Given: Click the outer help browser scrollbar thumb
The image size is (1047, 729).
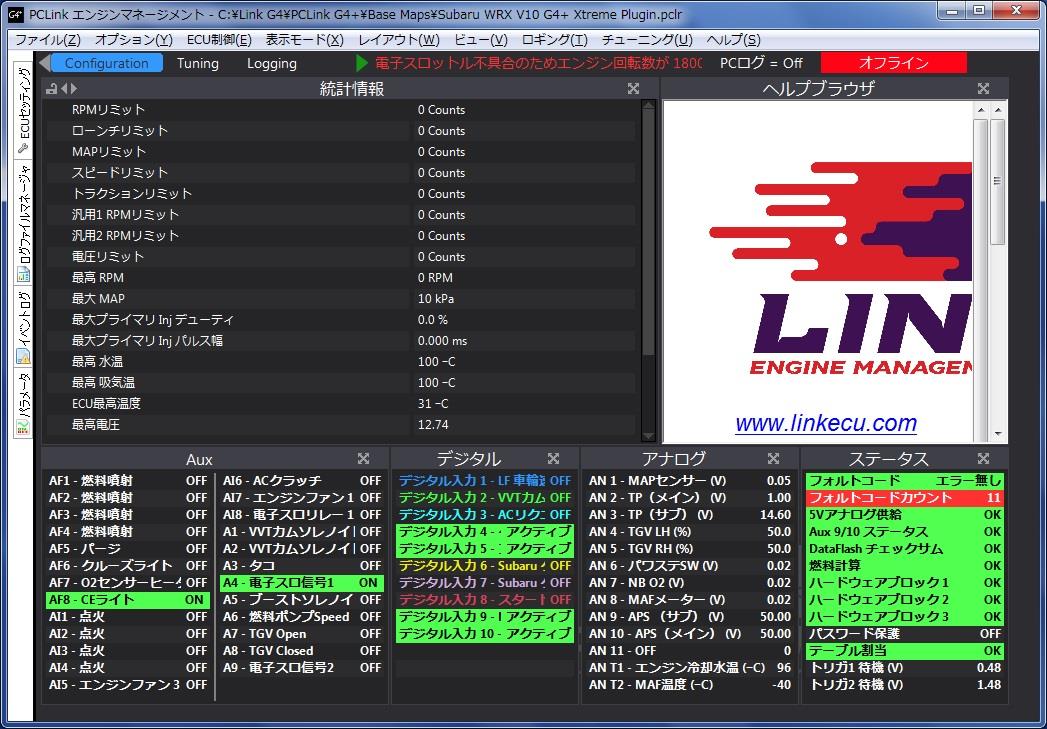Looking at the screenshot, I should tap(998, 182).
